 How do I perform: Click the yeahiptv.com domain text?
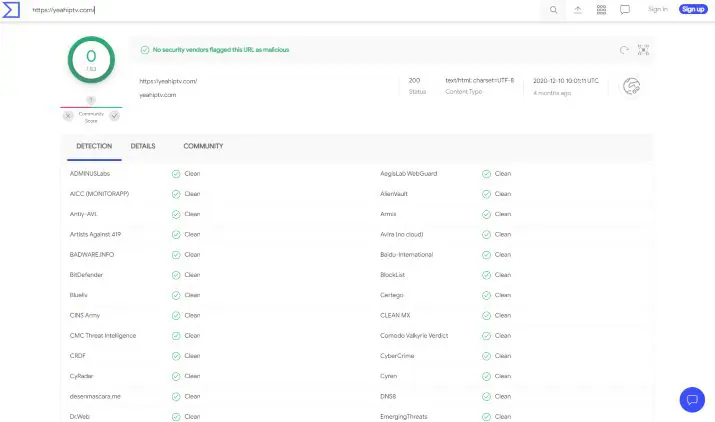click(x=158, y=95)
